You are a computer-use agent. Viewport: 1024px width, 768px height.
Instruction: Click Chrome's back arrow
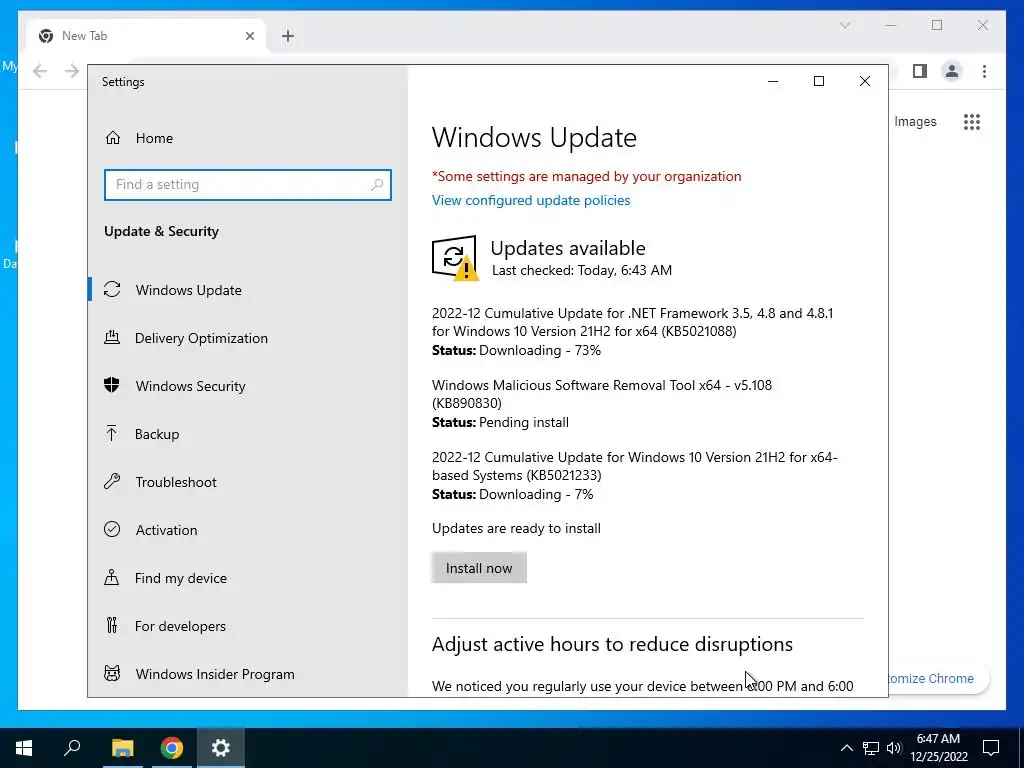point(40,71)
